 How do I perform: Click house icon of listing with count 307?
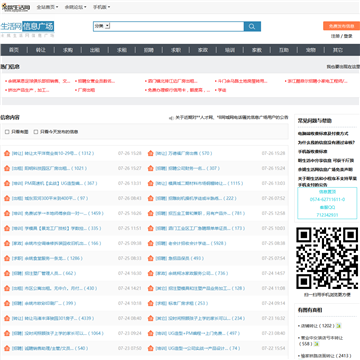coord(150,168)
